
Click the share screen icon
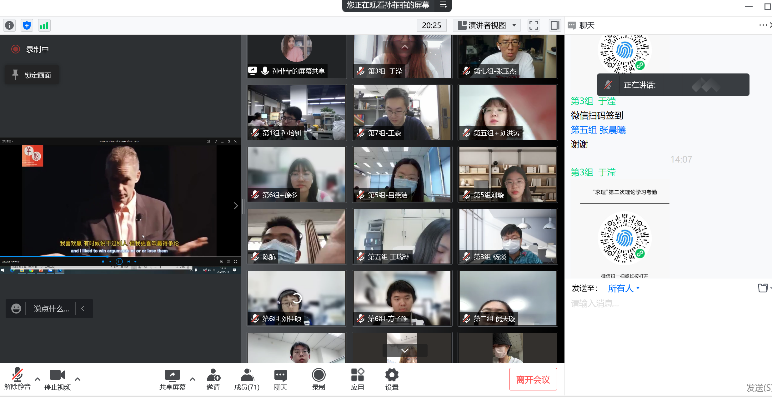(x=172, y=379)
